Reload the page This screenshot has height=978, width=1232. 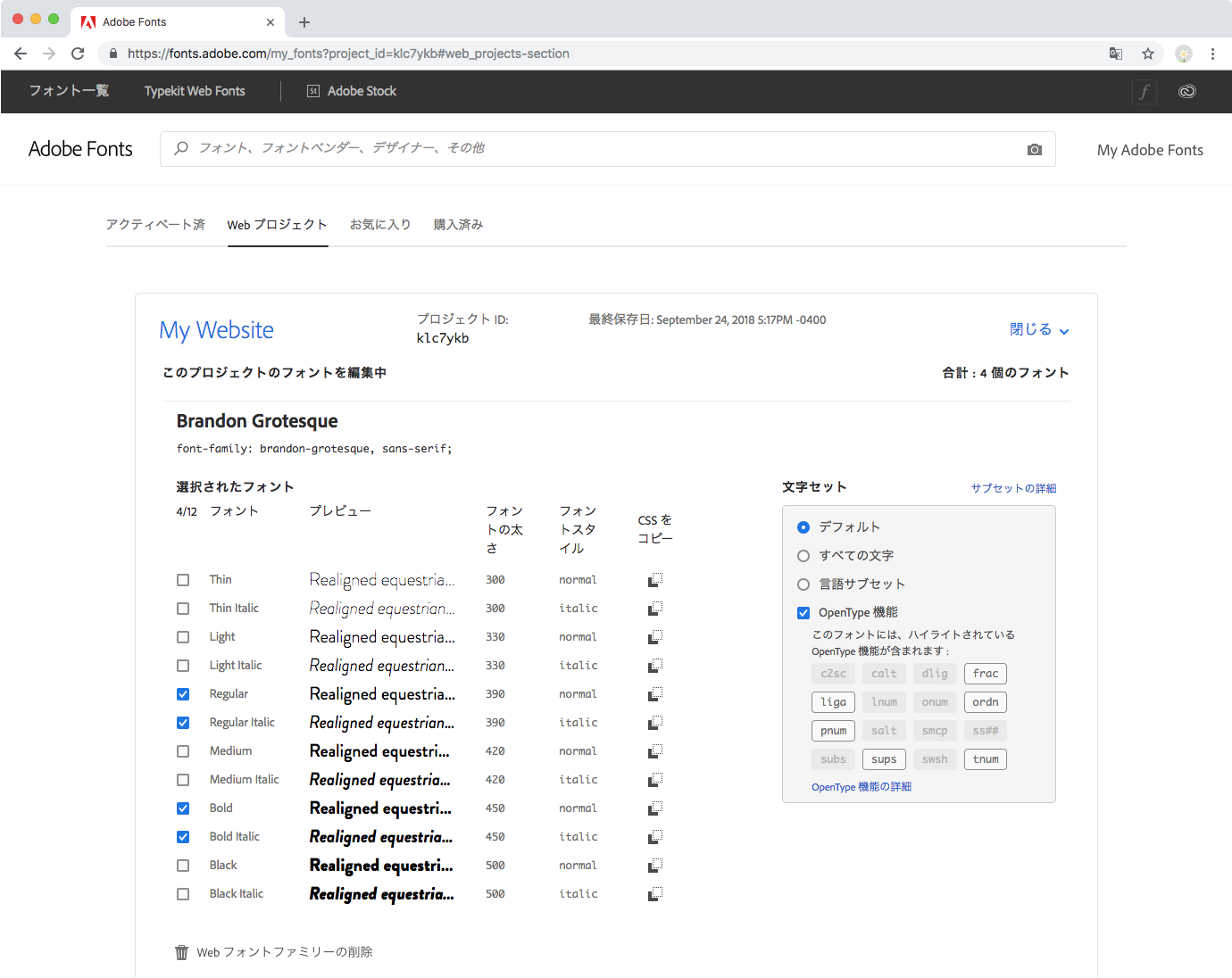click(x=78, y=54)
